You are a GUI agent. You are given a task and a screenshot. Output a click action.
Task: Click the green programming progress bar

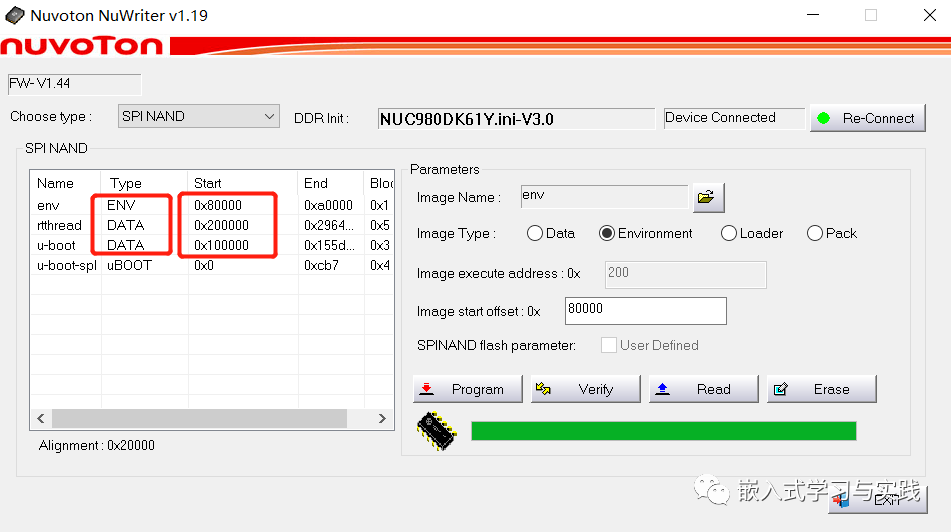click(664, 431)
